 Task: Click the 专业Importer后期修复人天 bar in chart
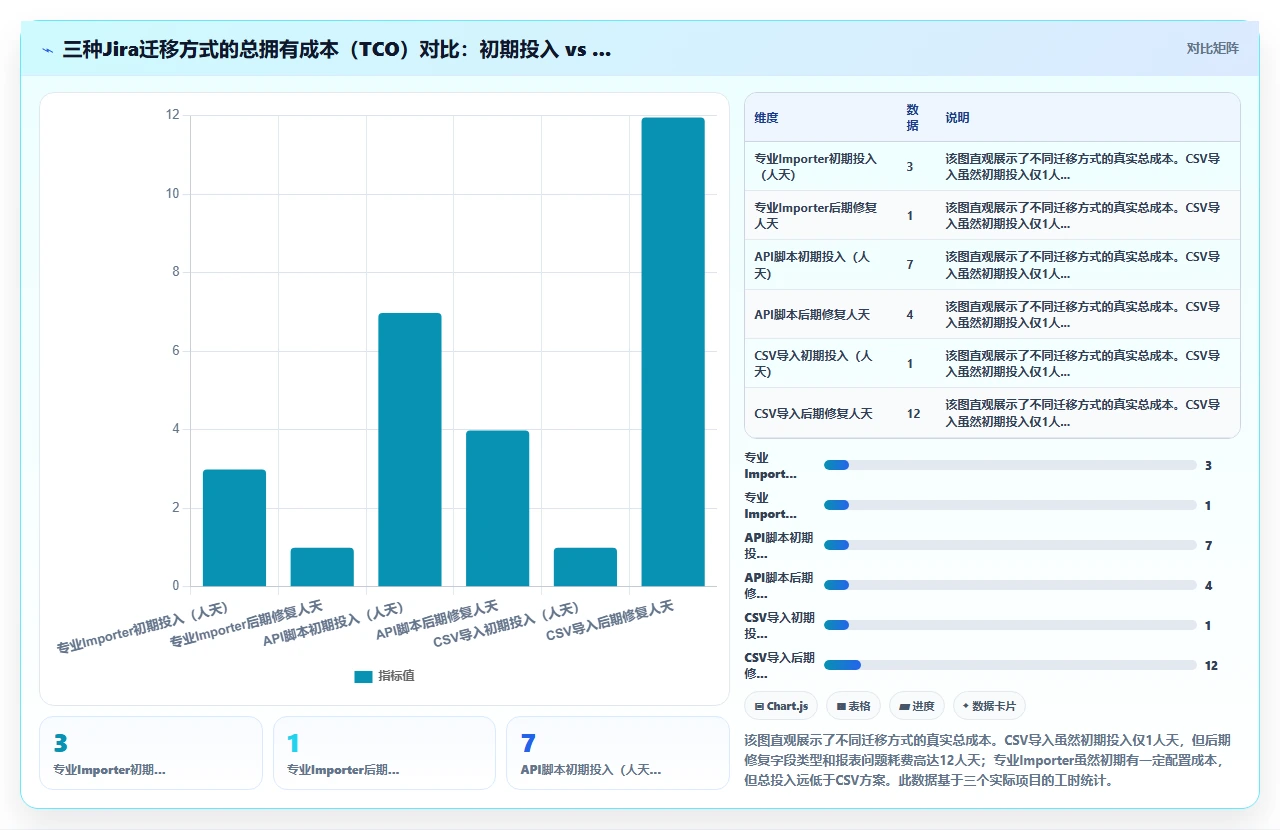322,567
